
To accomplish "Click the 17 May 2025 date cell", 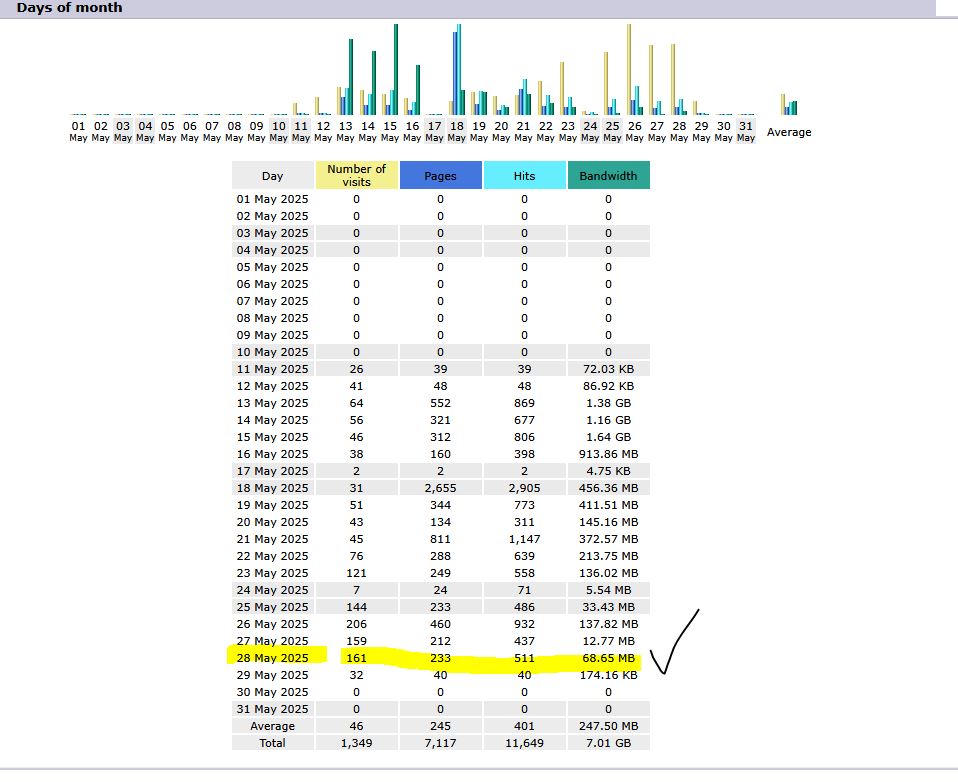I will tap(272, 471).
